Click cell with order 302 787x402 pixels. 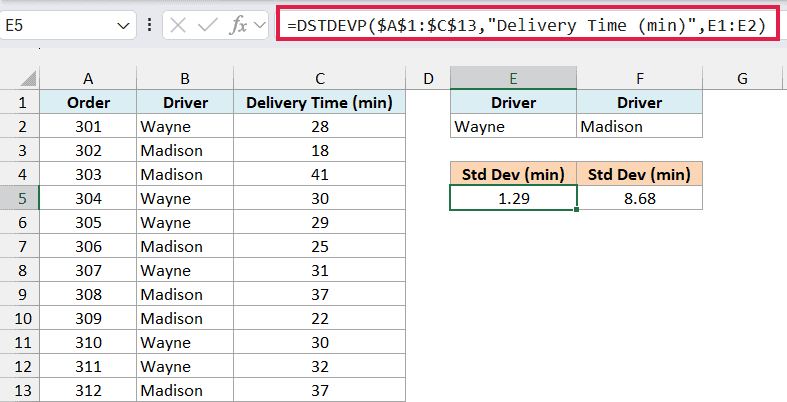tap(88, 150)
